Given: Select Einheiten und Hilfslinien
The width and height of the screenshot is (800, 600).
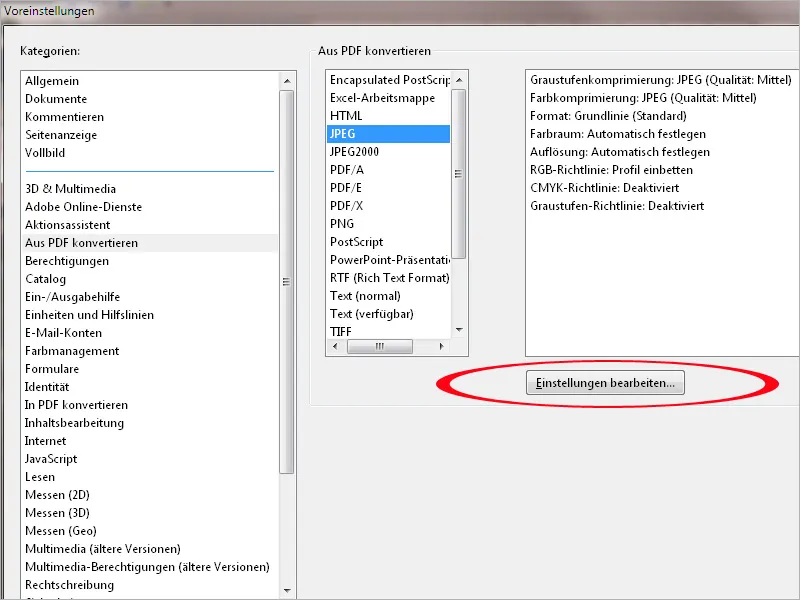Looking at the screenshot, I should (x=89, y=315).
